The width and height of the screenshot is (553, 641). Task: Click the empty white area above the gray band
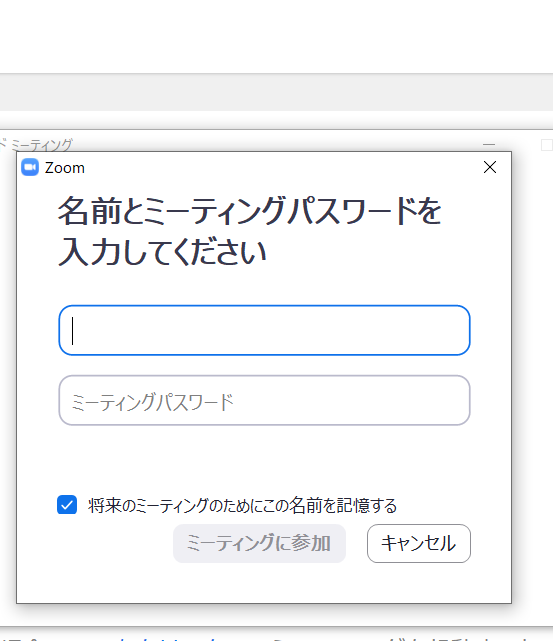(276, 36)
